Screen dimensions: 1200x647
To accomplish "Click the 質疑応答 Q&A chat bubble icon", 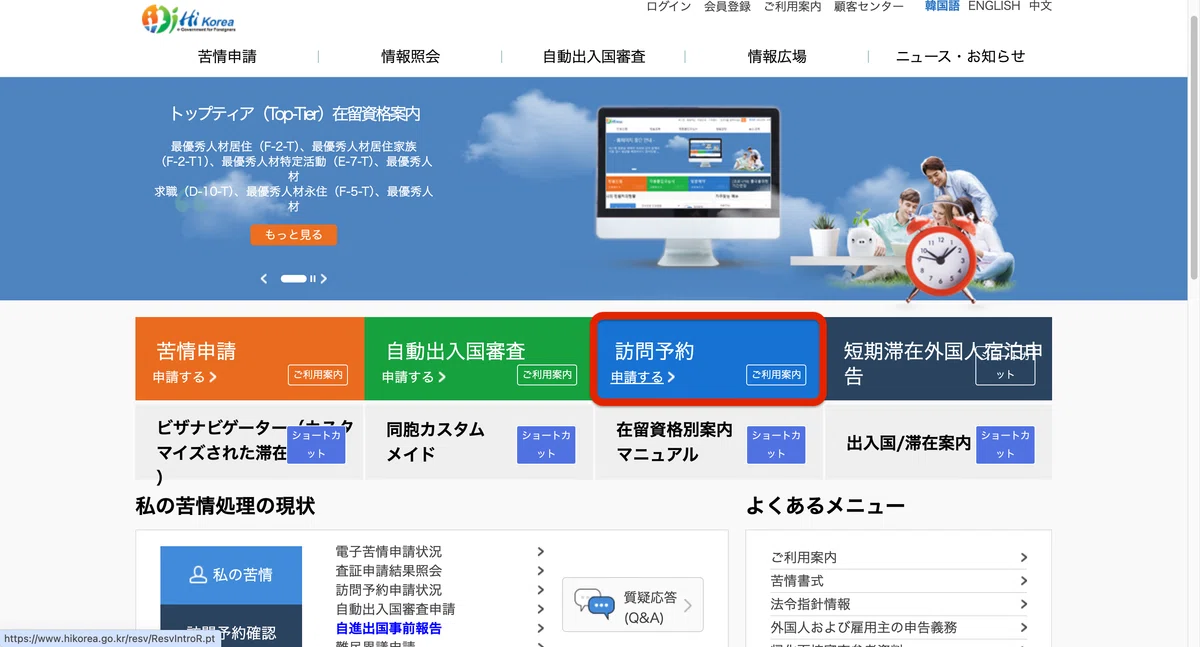I will (594, 603).
